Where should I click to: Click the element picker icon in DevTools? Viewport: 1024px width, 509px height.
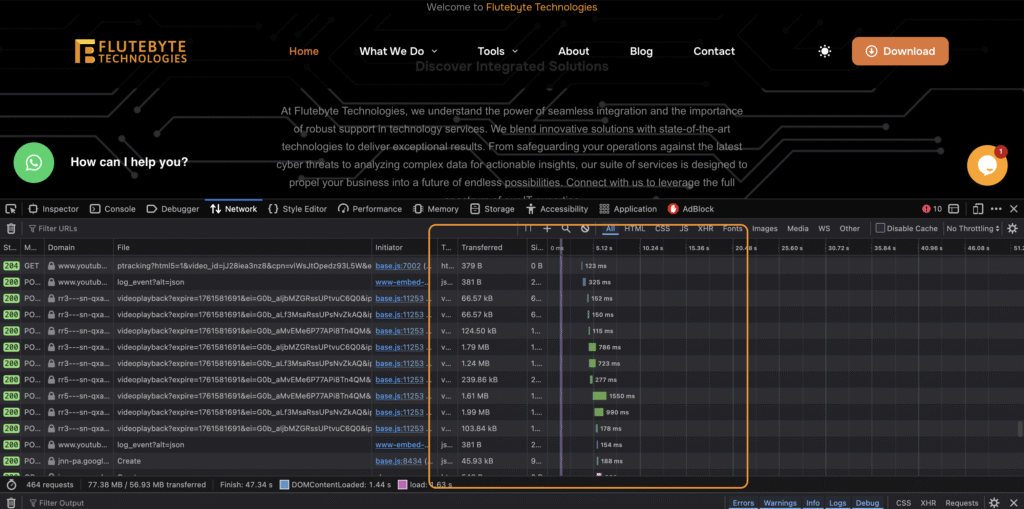11,209
